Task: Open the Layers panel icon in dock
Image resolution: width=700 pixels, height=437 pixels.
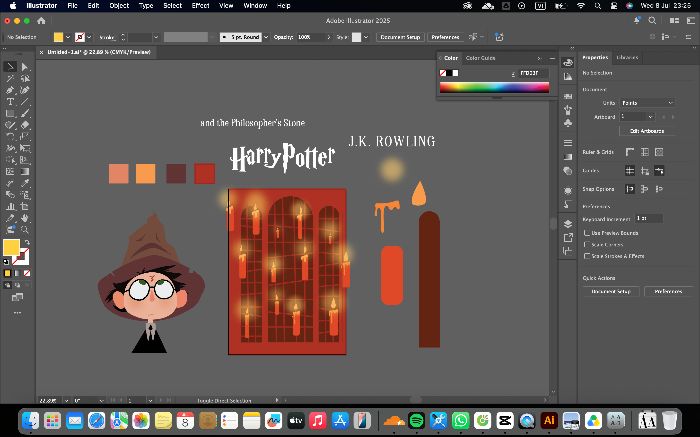Action: pyautogui.click(x=567, y=224)
